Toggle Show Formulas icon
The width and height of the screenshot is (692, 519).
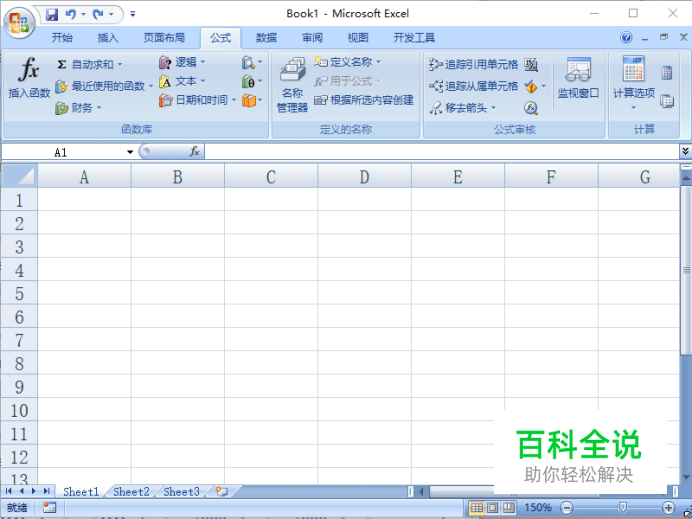531,64
